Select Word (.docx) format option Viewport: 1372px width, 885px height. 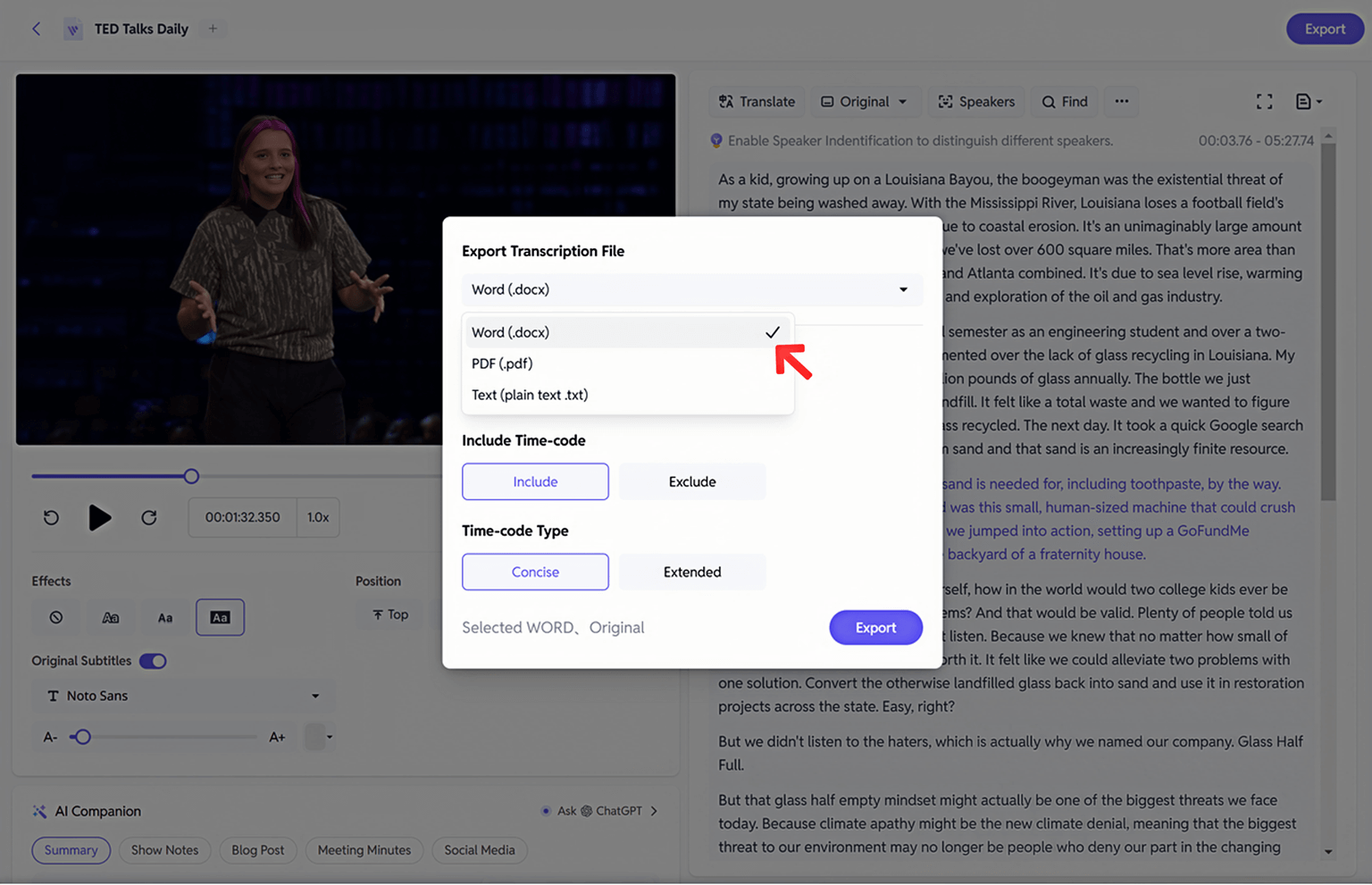[627, 332]
